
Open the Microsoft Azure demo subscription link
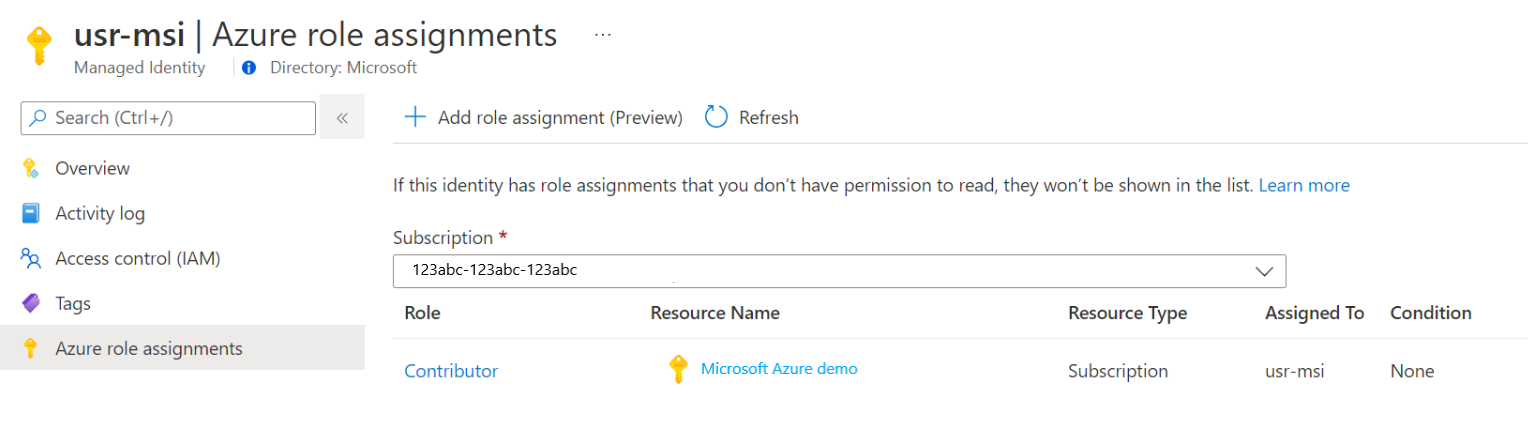tap(779, 368)
